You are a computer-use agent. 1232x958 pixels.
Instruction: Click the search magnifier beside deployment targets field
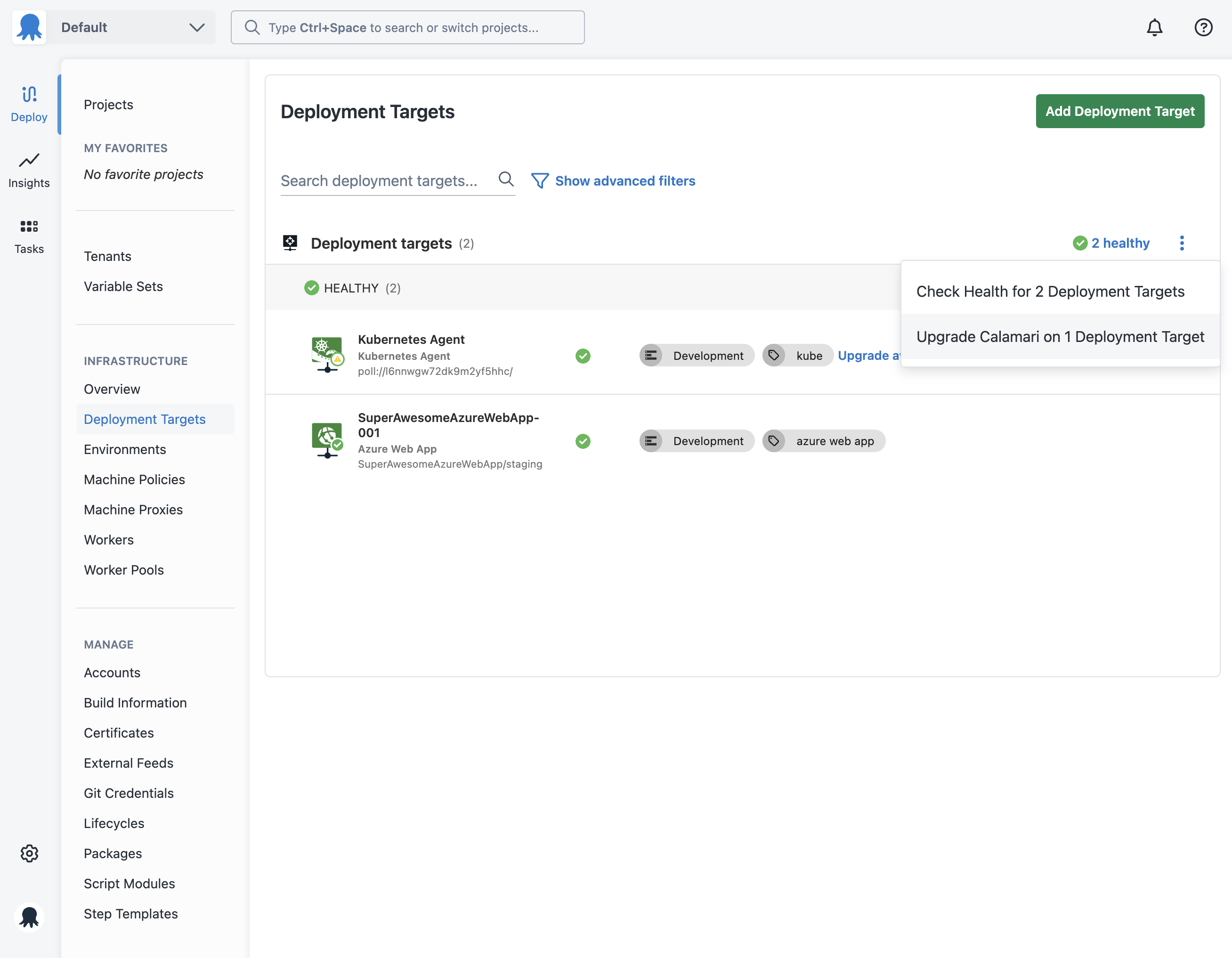[x=506, y=179]
